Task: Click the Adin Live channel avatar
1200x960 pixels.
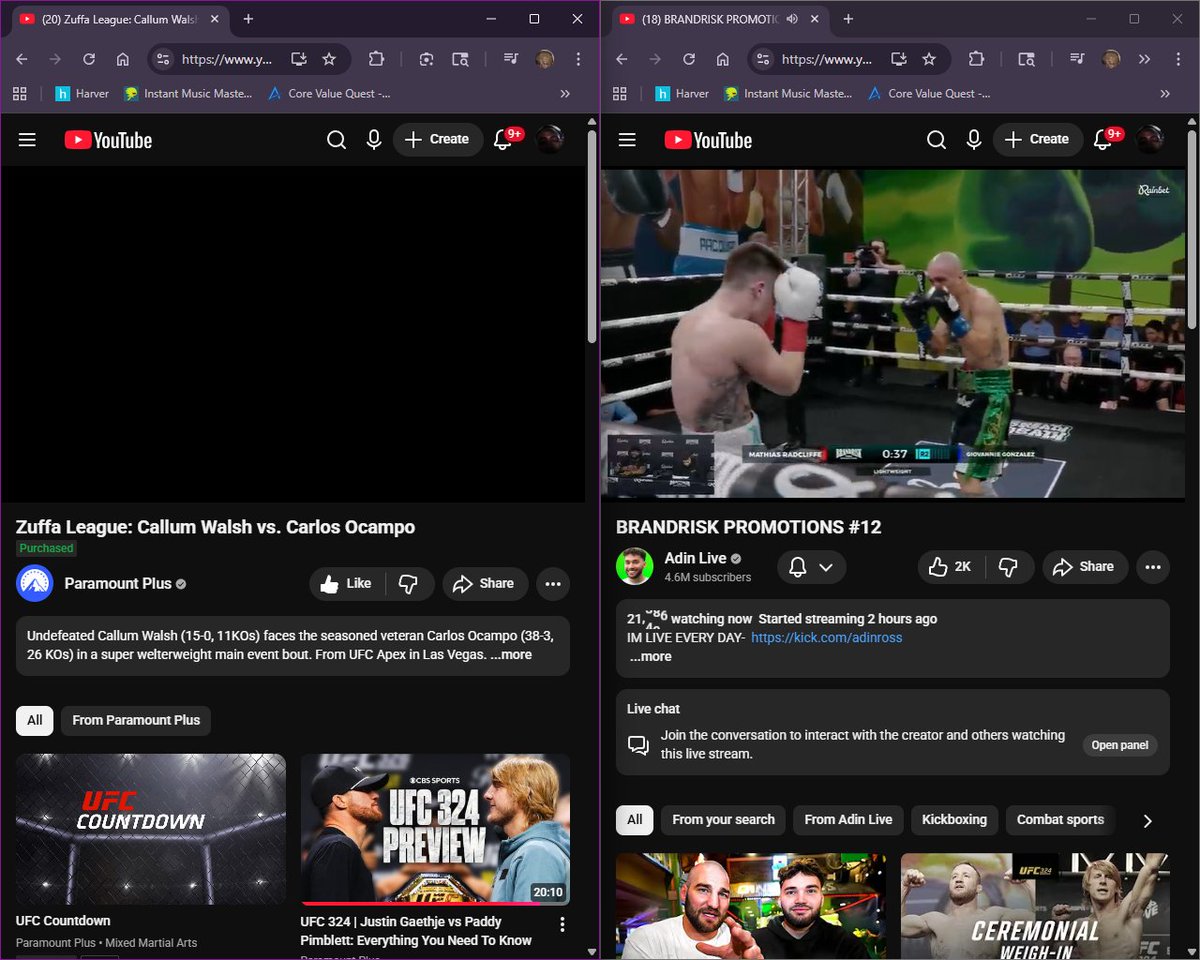Action: click(634, 567)
